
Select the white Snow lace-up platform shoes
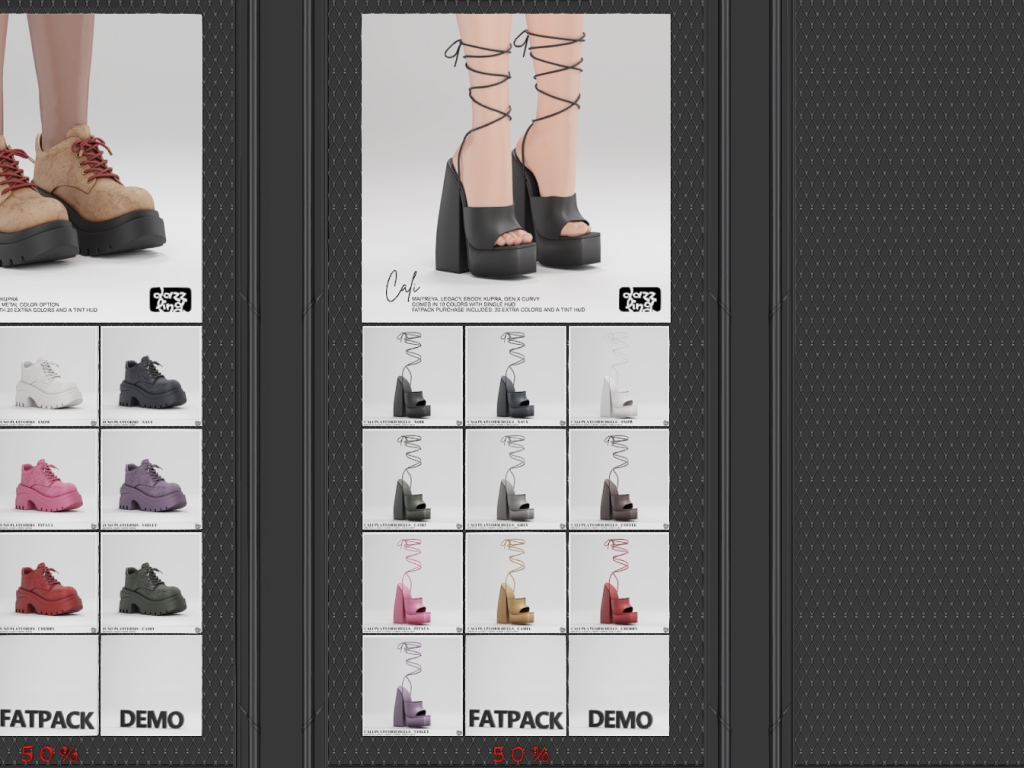(48, 376)
